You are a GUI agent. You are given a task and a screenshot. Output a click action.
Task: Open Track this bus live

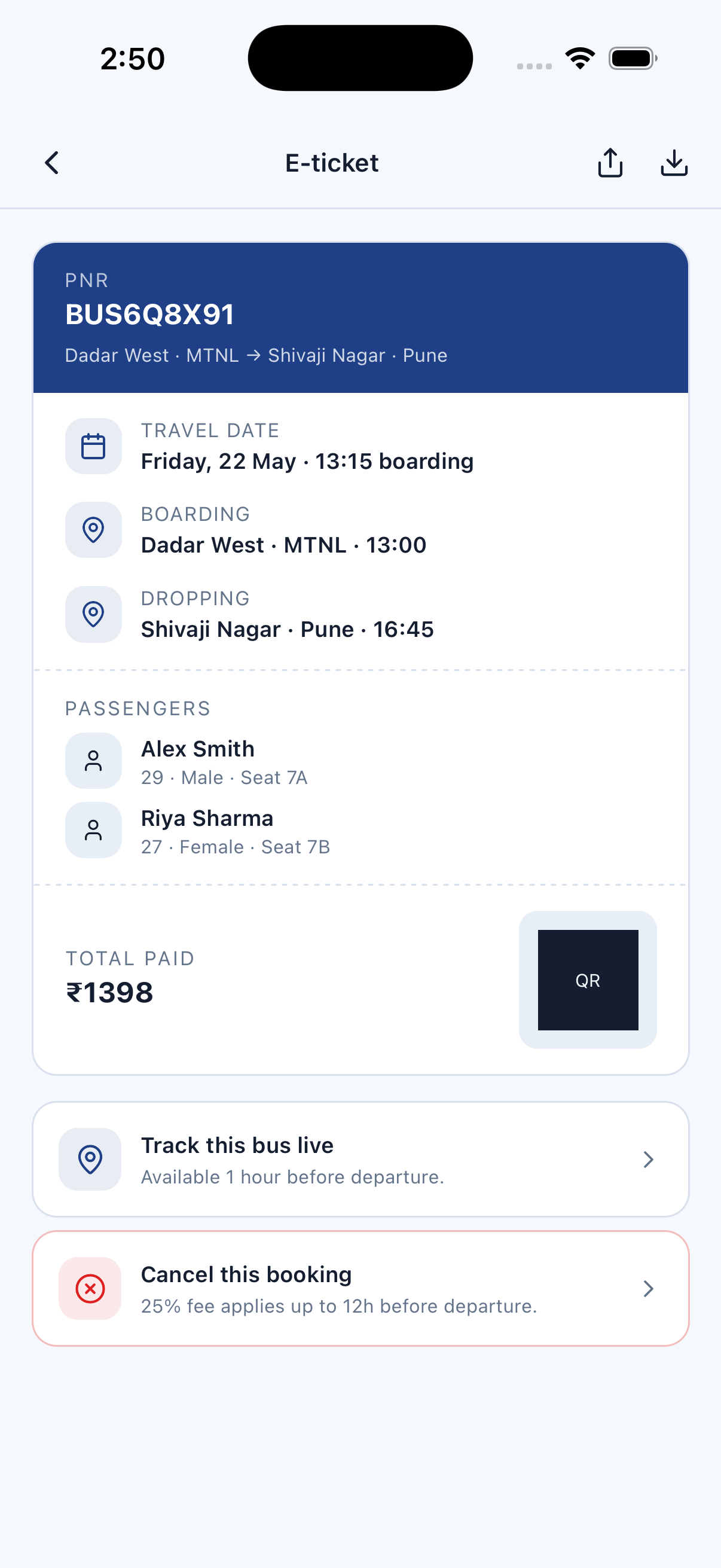360,1159
